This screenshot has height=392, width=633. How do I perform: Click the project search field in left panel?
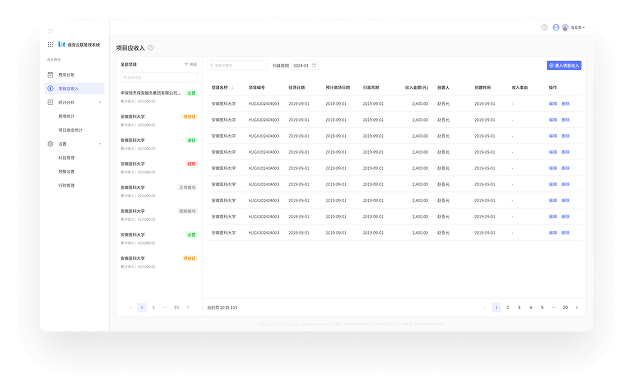(x=159, y=77)
